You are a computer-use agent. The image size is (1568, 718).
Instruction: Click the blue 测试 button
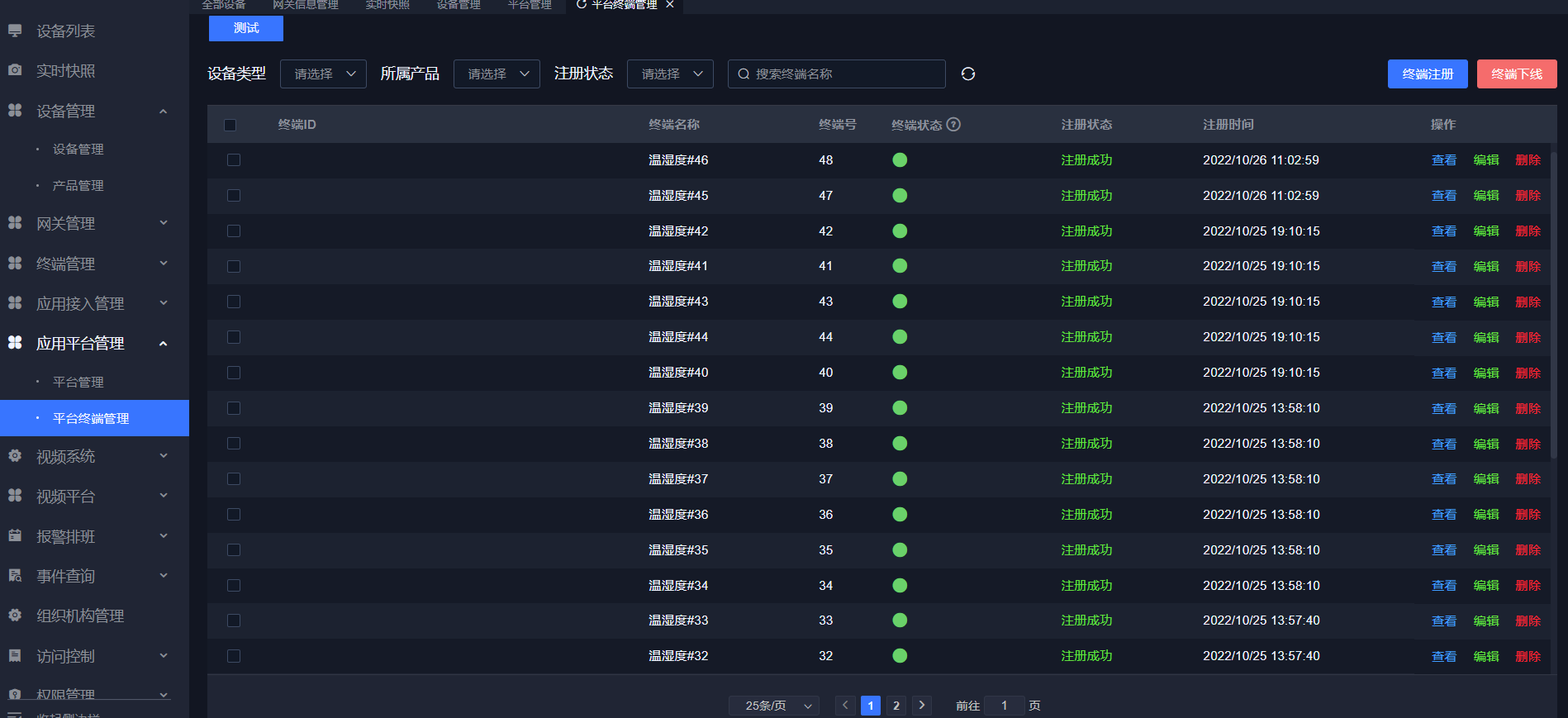[246, 28]
